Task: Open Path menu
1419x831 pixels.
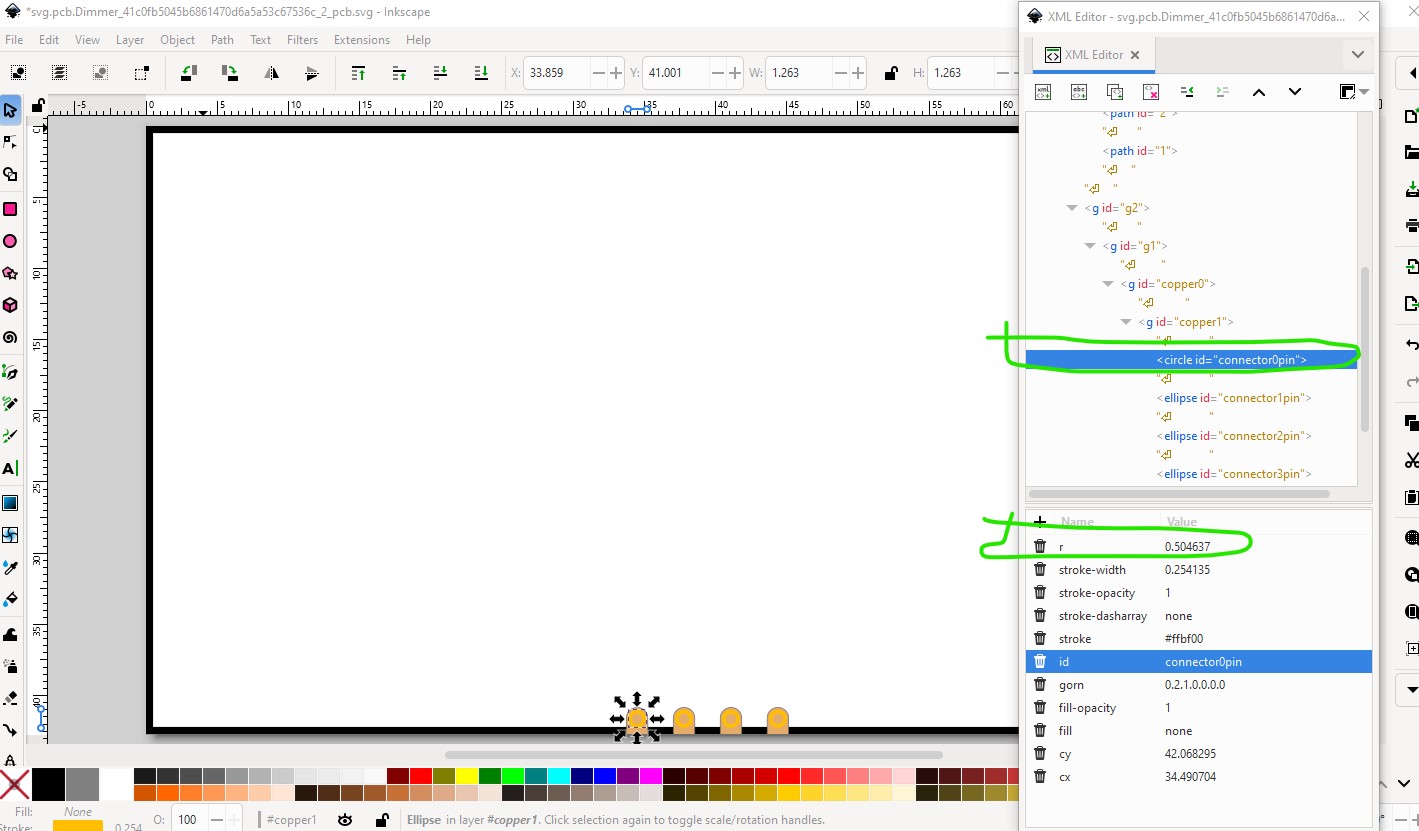Action: click(222, 40)
